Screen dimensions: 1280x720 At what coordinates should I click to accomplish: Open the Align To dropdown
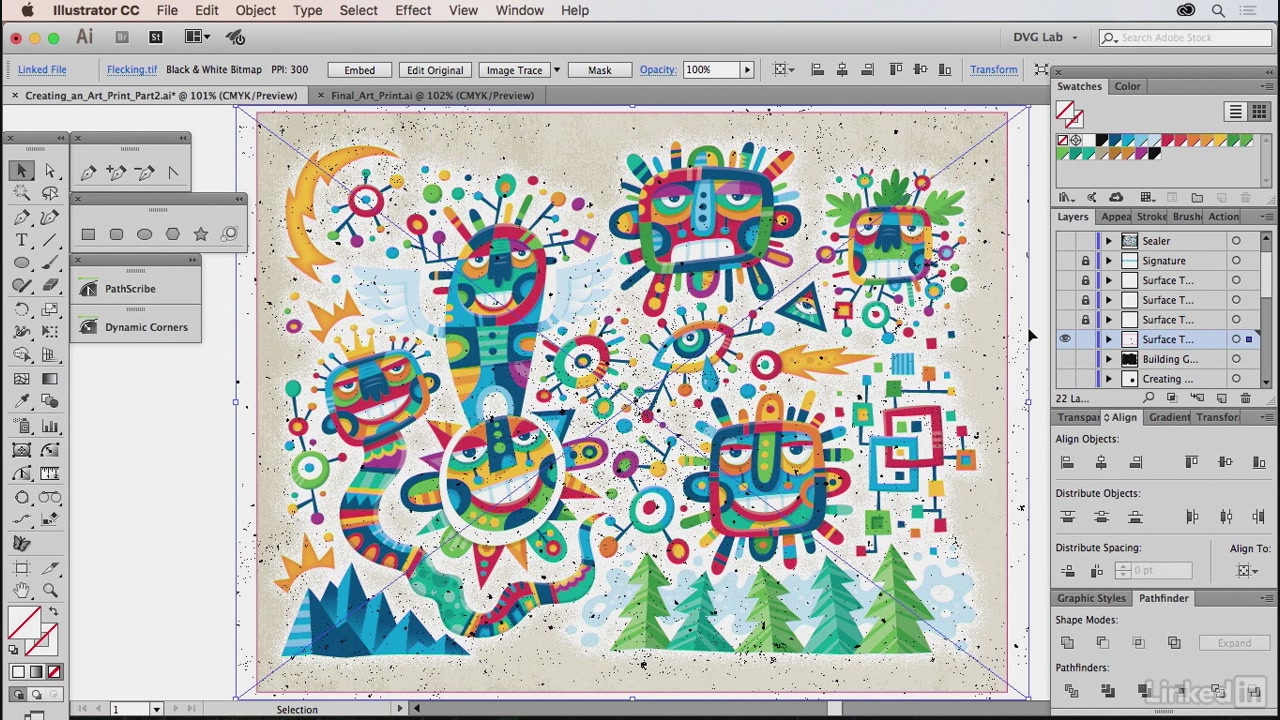[1247, 571]
